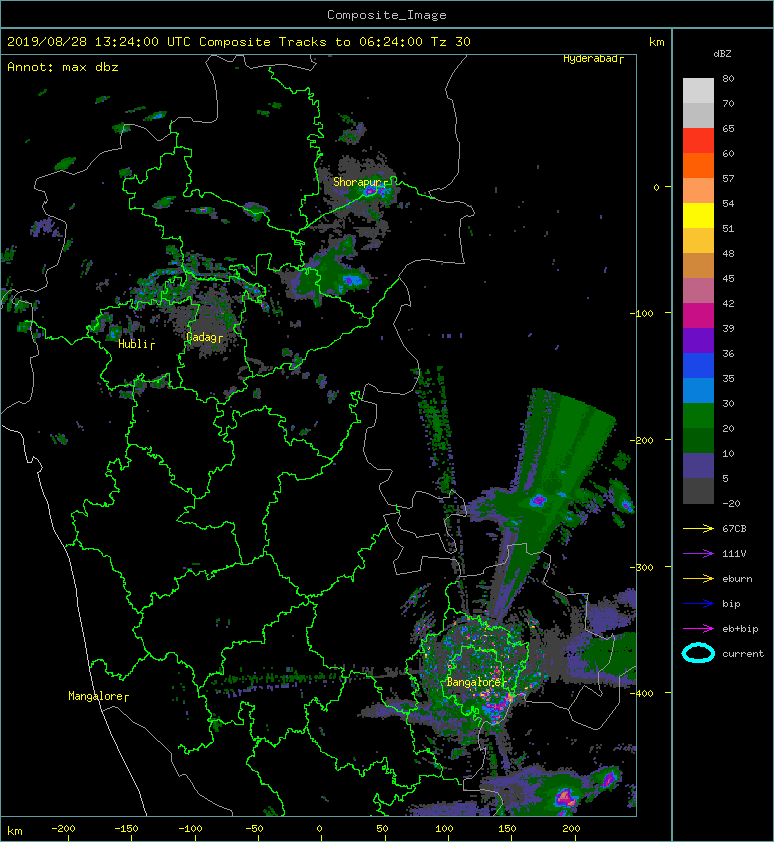
Task: Click the '50' x-axis tick label
Action: point(382,829)
